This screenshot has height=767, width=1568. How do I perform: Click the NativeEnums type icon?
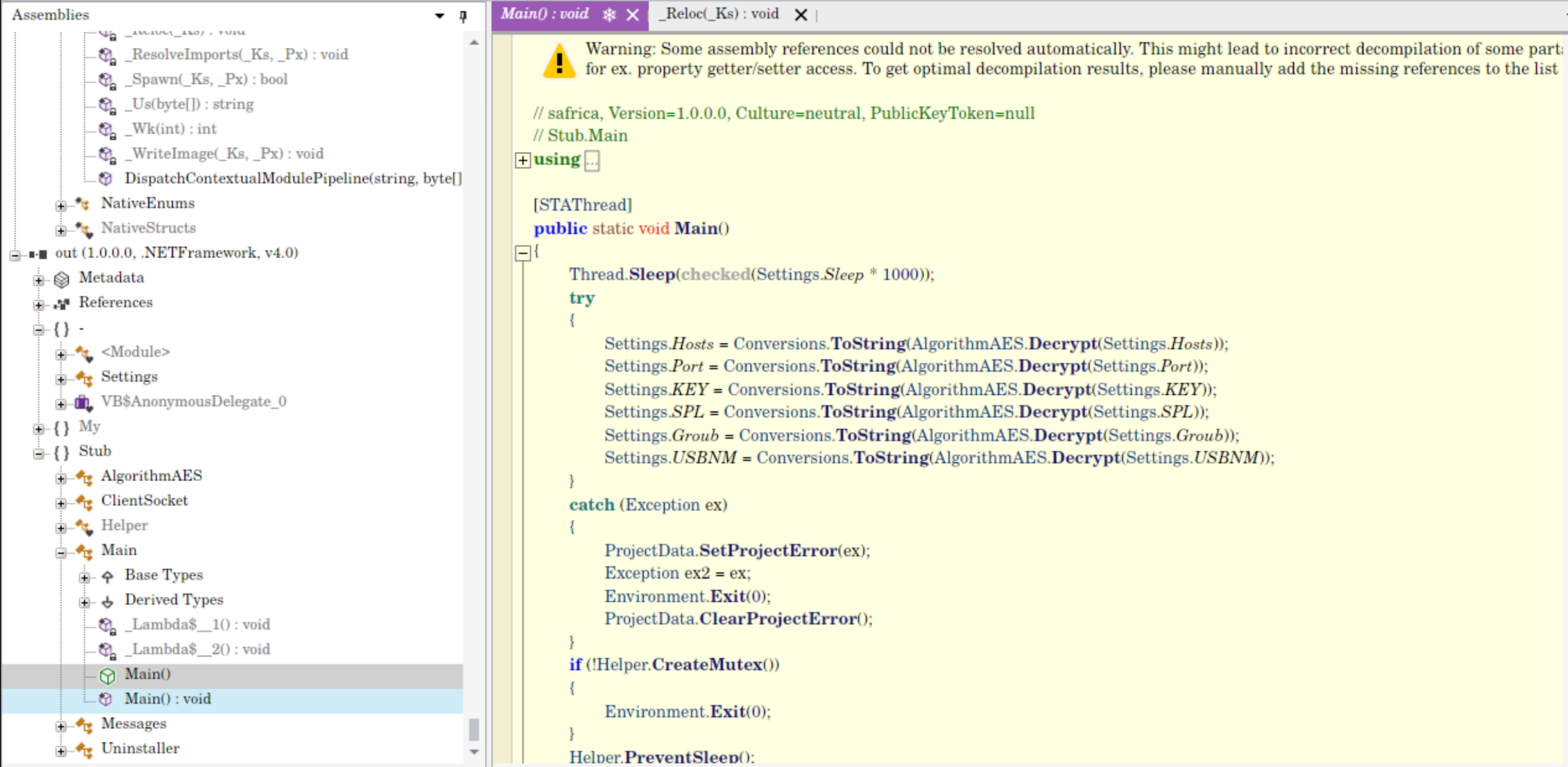click(x=83, y=204)
